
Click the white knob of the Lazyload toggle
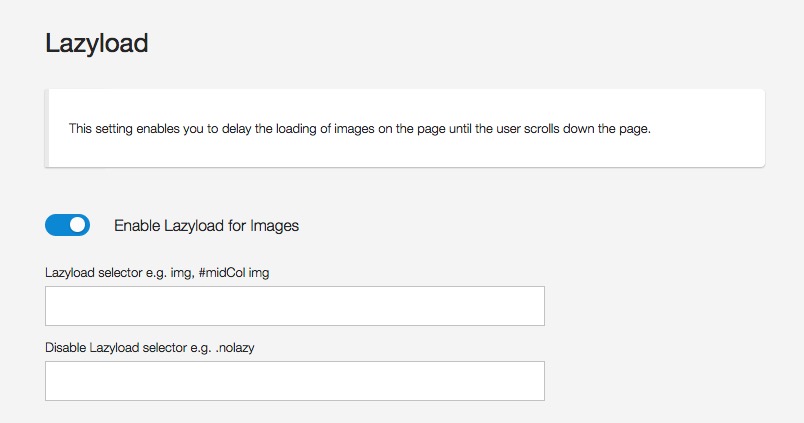(x=78, y=226)
